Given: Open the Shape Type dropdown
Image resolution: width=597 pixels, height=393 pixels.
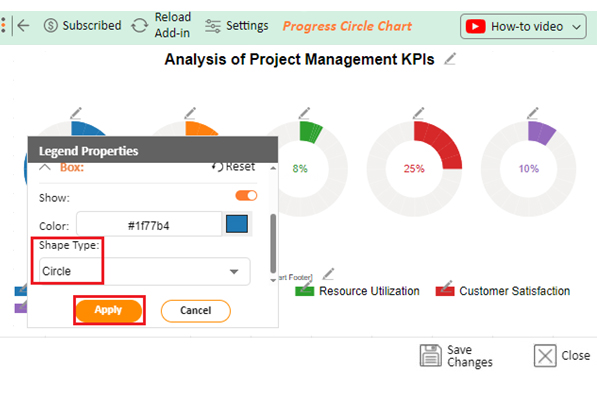Looking at the screenshot, I should click(x=144, y=271).
